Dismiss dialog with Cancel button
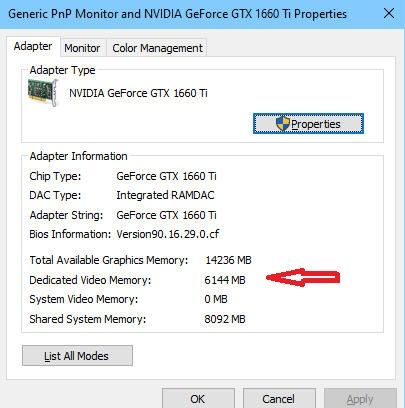Screen dimensions: 405x408 click(279, 398)
